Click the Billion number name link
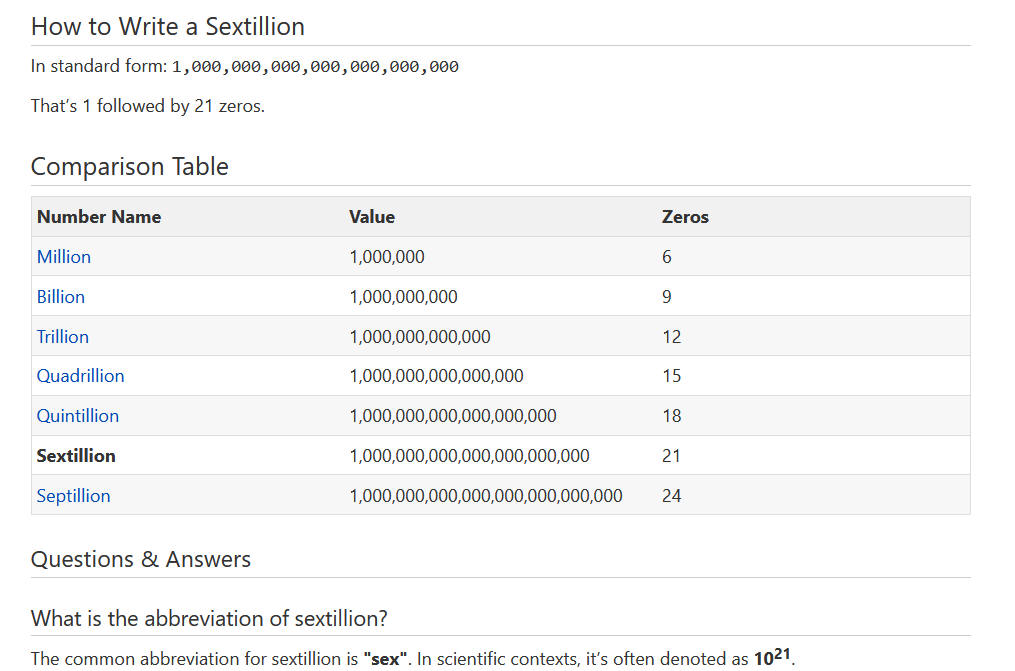Screen dimensions: 1015x671 (x=61, y=297)
